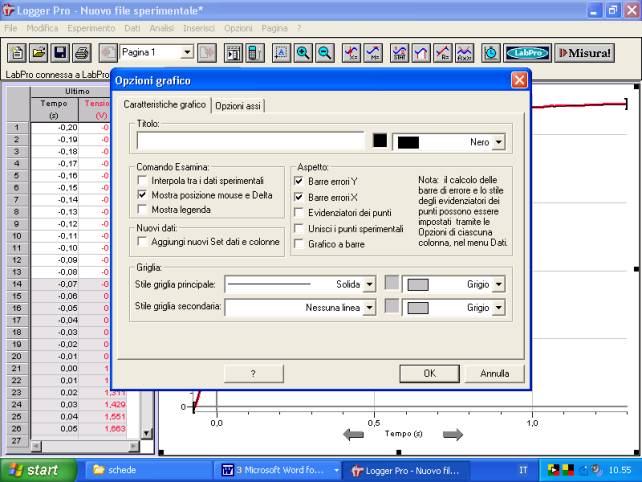Open the title color dropdown showing Nero
The width and height of the screenshot is (642, 482).
497,142
